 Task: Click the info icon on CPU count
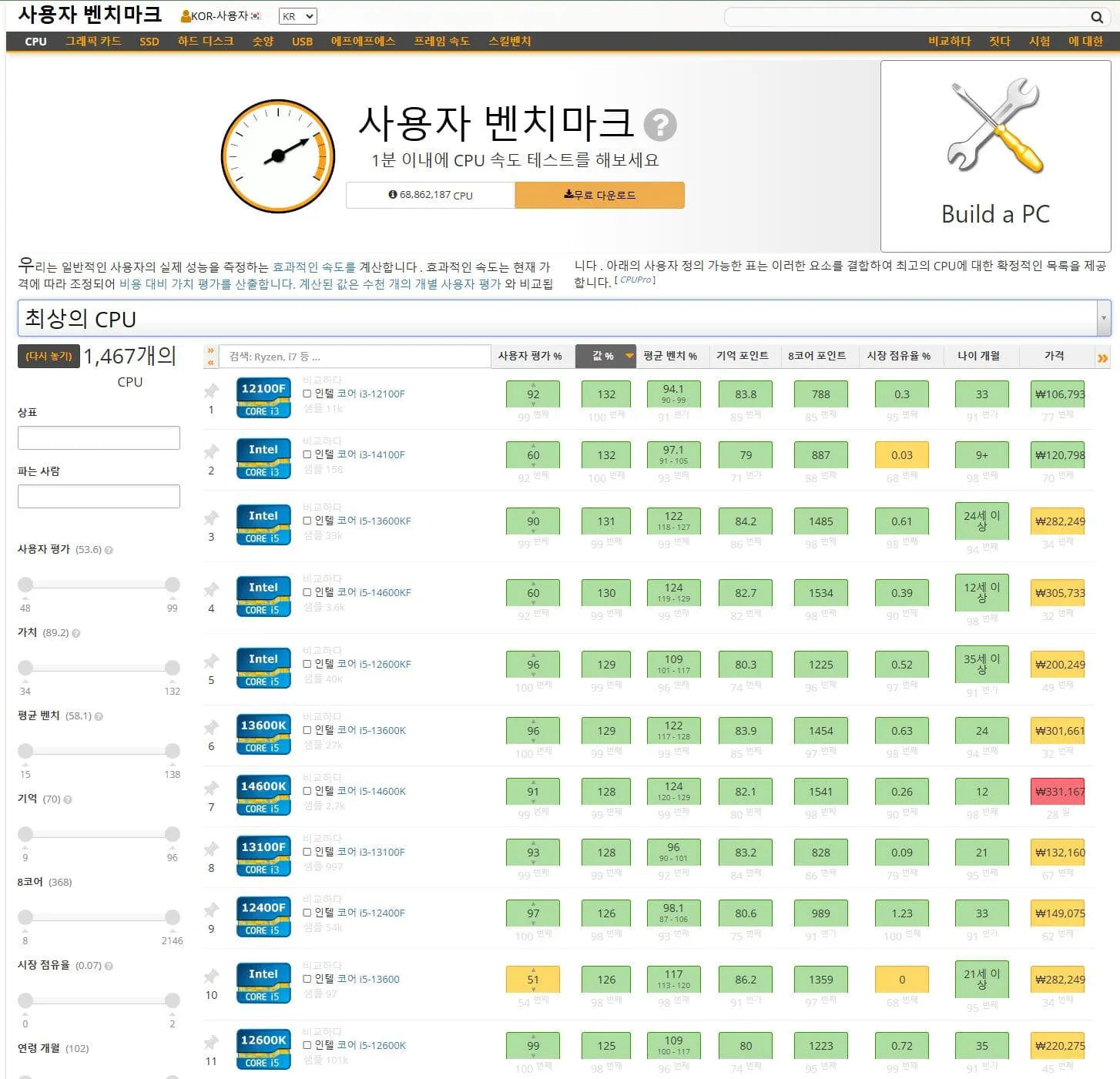tap(393, 195)
